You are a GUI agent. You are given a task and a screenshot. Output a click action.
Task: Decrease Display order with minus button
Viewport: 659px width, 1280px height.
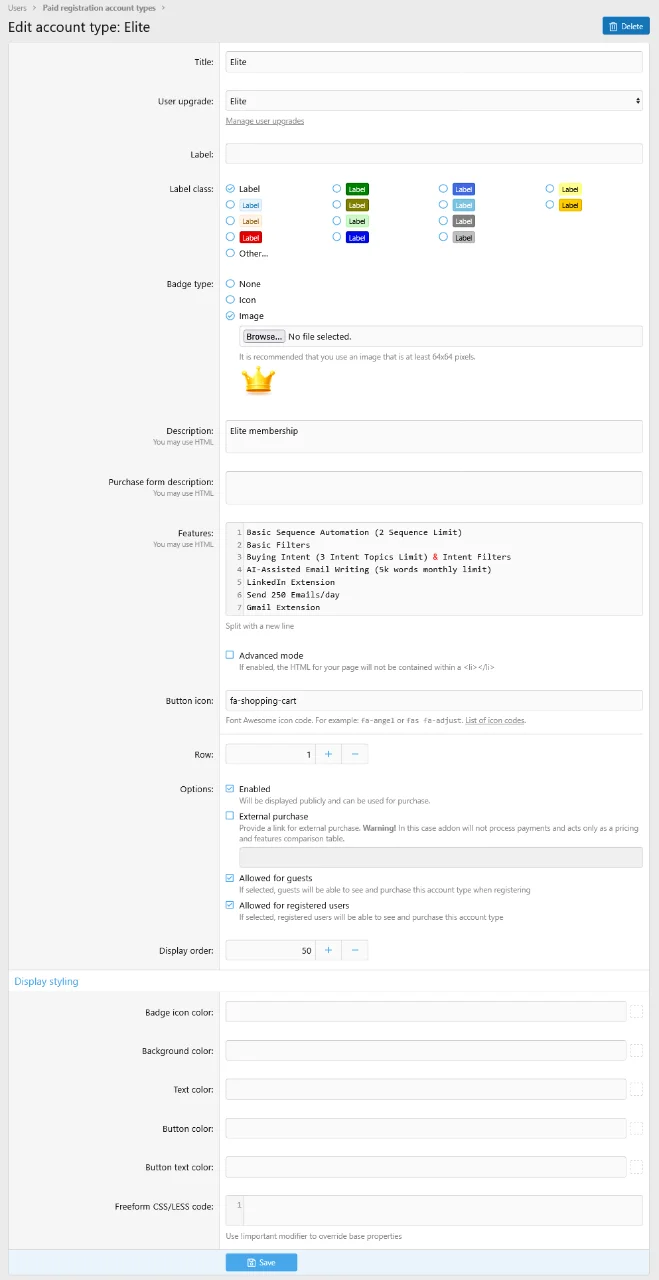click(x=355, y=950)
